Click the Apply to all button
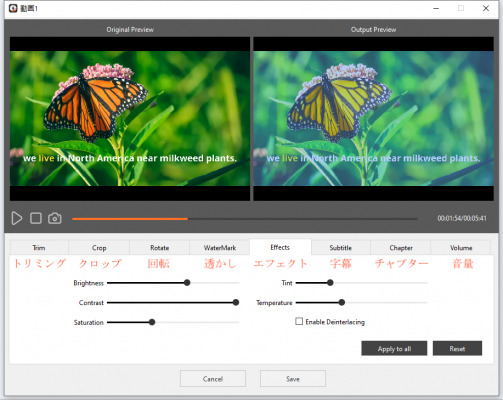This screenshot has height=400, width=503. click(394, 348)
